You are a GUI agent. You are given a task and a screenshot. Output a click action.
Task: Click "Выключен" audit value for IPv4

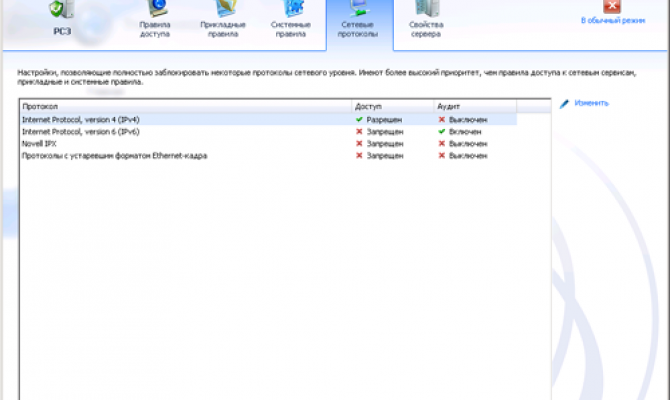pos(468,120)
